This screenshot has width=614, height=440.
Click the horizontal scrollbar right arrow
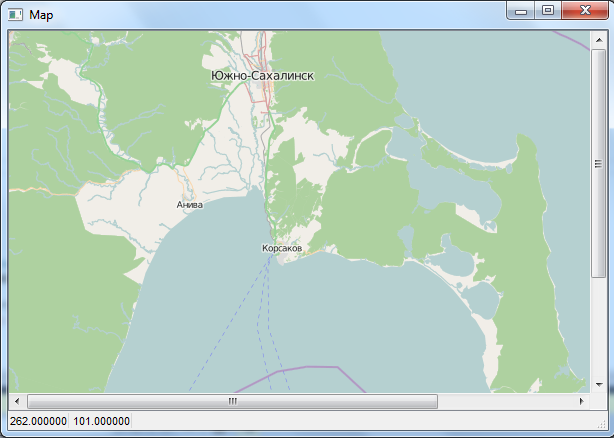(582, 401)
